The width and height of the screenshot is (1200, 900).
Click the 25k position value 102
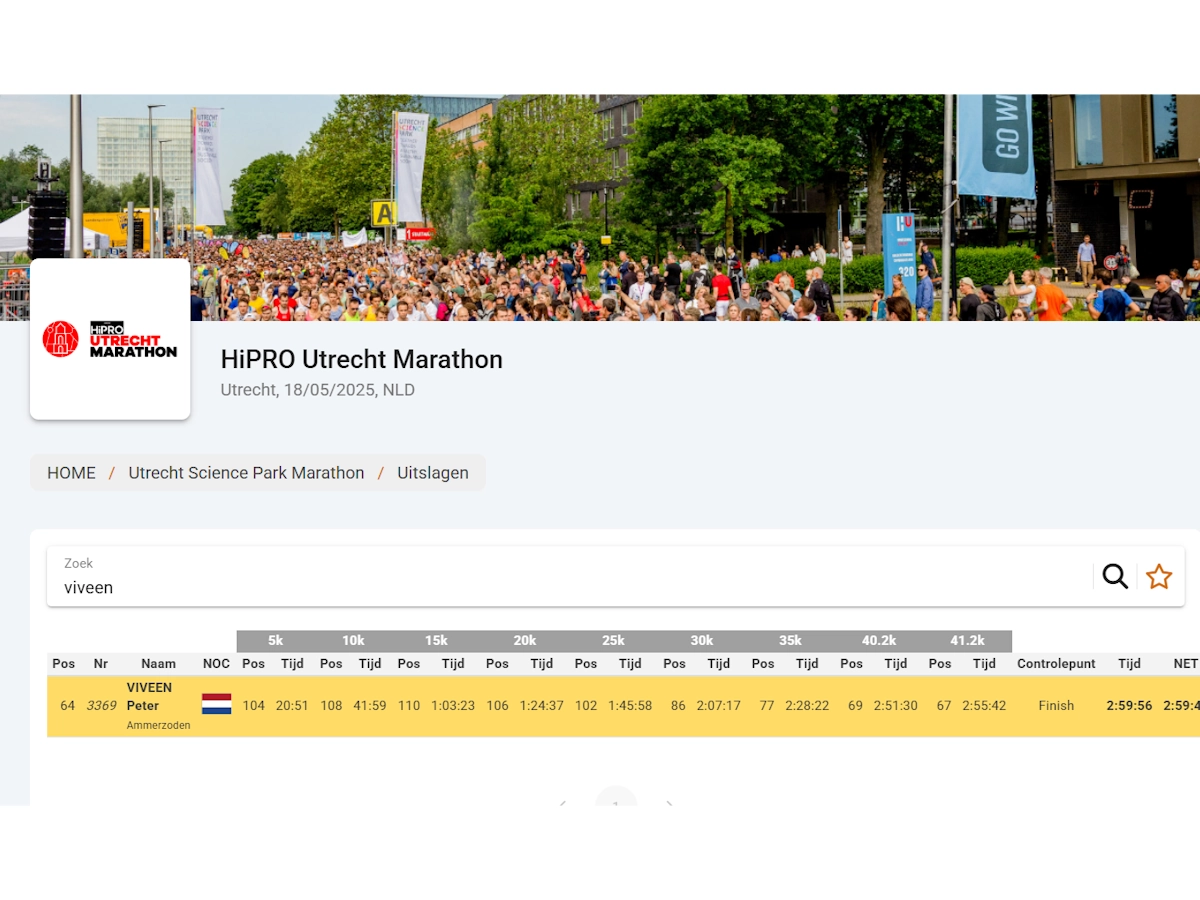[x=586, y=706]
